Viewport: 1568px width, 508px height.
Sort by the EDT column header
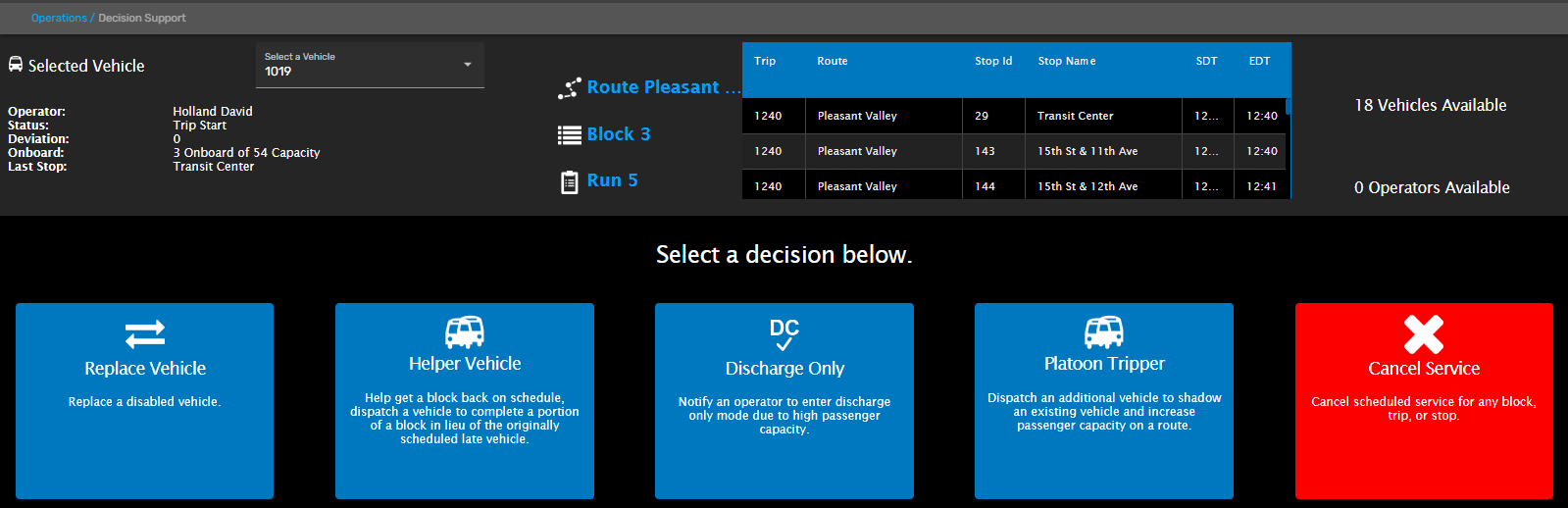click(1259, 61)
